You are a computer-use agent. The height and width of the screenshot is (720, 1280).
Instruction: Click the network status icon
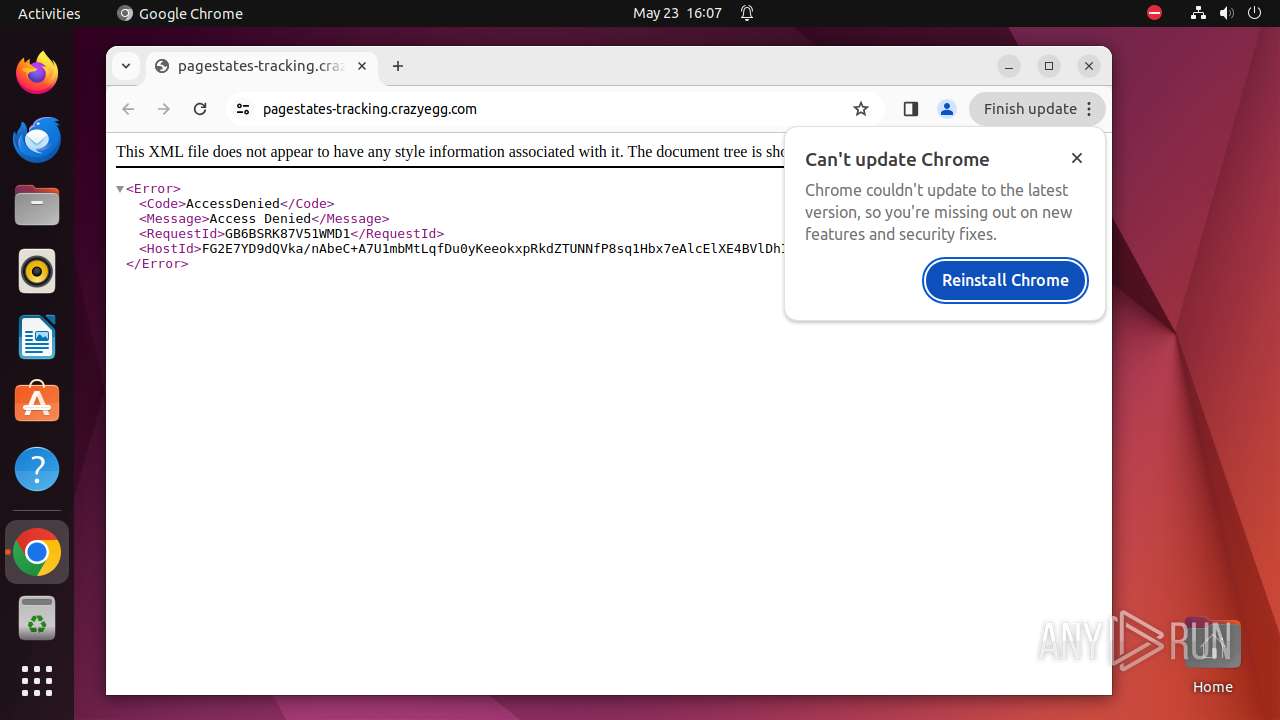tap(1198, 13)
